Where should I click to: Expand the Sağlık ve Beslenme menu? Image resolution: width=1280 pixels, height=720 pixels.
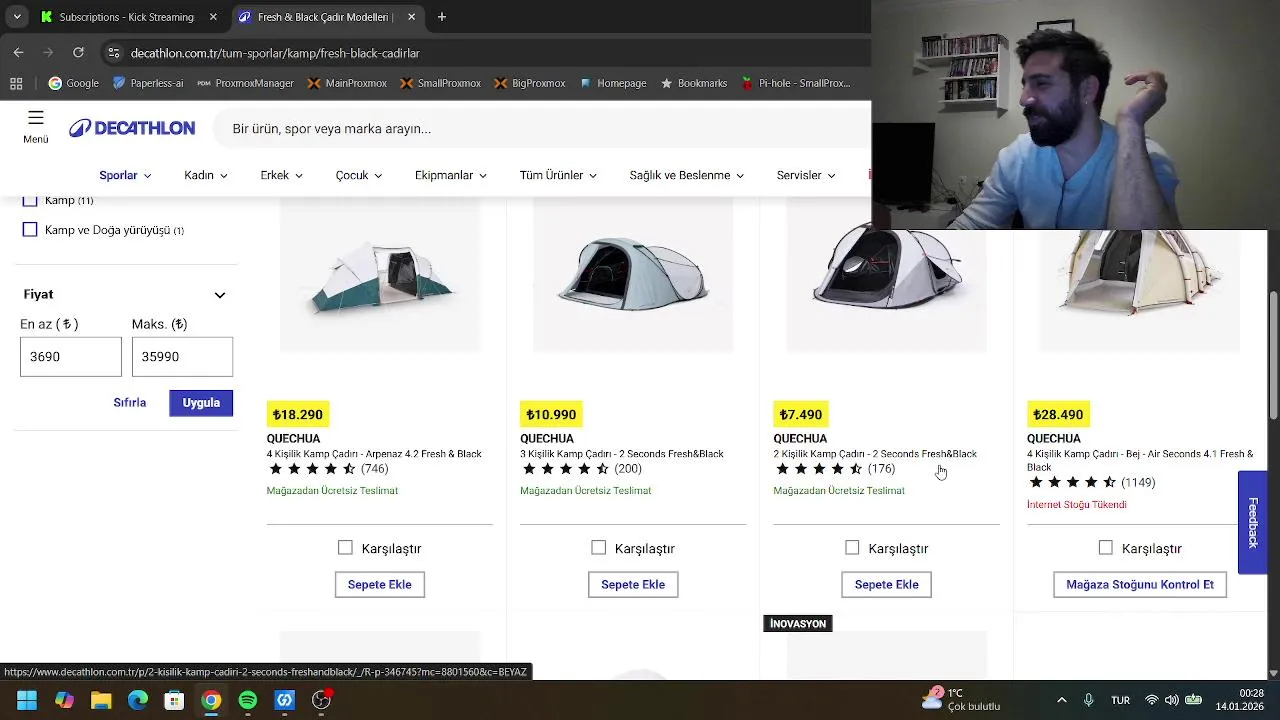tap(687, 175)
